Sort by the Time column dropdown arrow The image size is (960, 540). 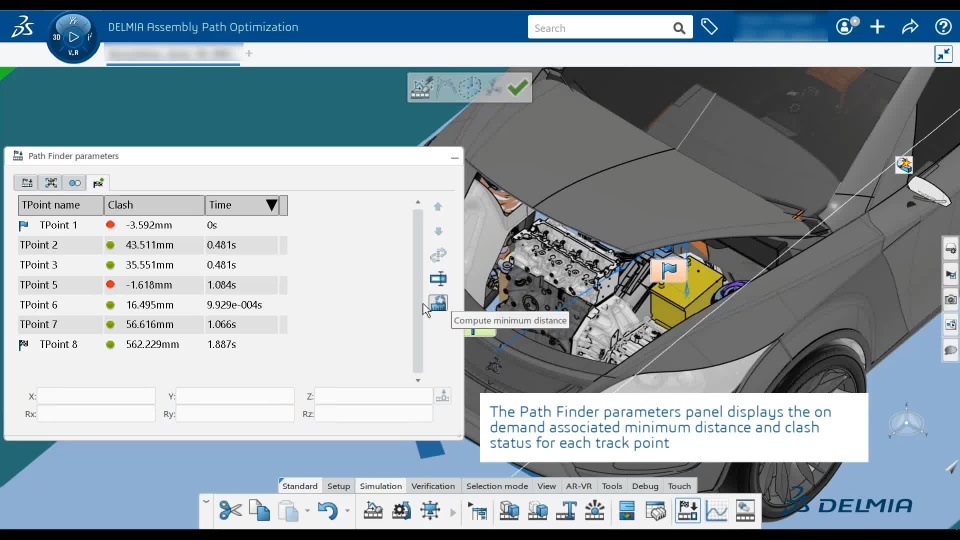(x=271, y=205)
